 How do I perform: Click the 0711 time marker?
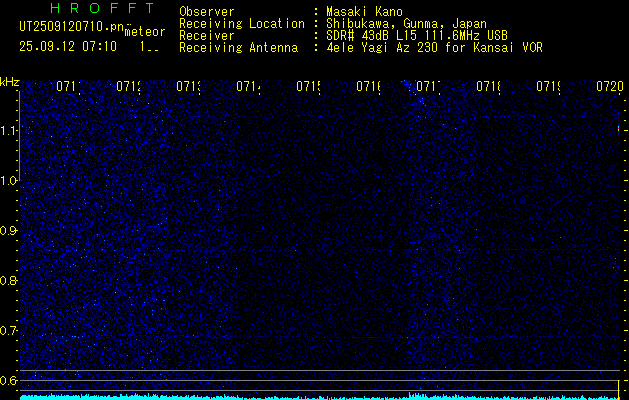(68, 86)
